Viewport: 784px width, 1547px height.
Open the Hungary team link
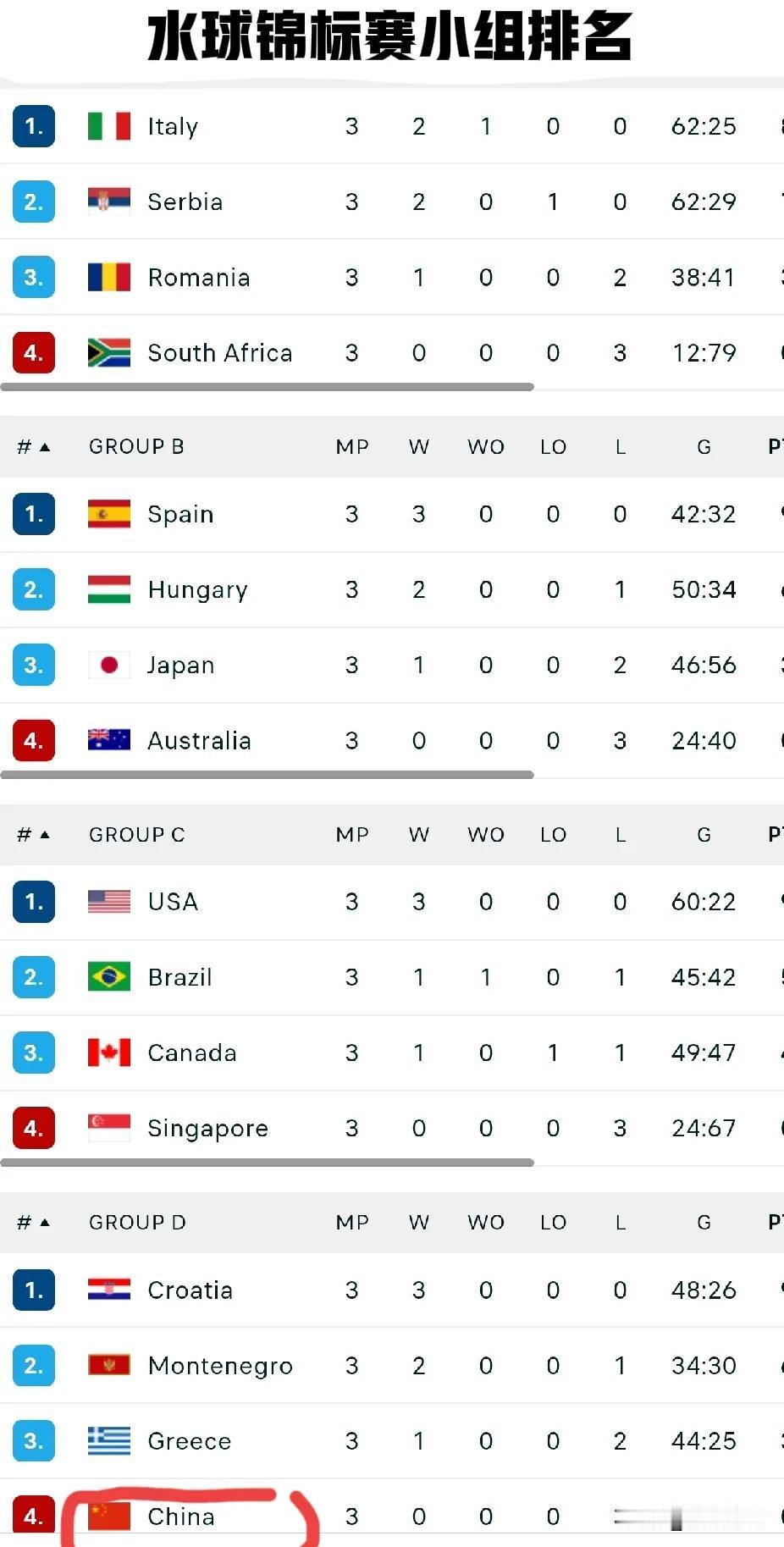(197, 590)
